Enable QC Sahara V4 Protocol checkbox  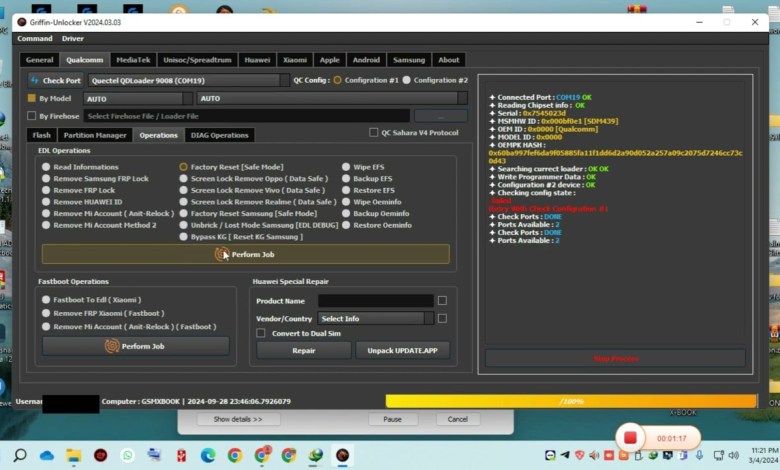click(373, 133)
